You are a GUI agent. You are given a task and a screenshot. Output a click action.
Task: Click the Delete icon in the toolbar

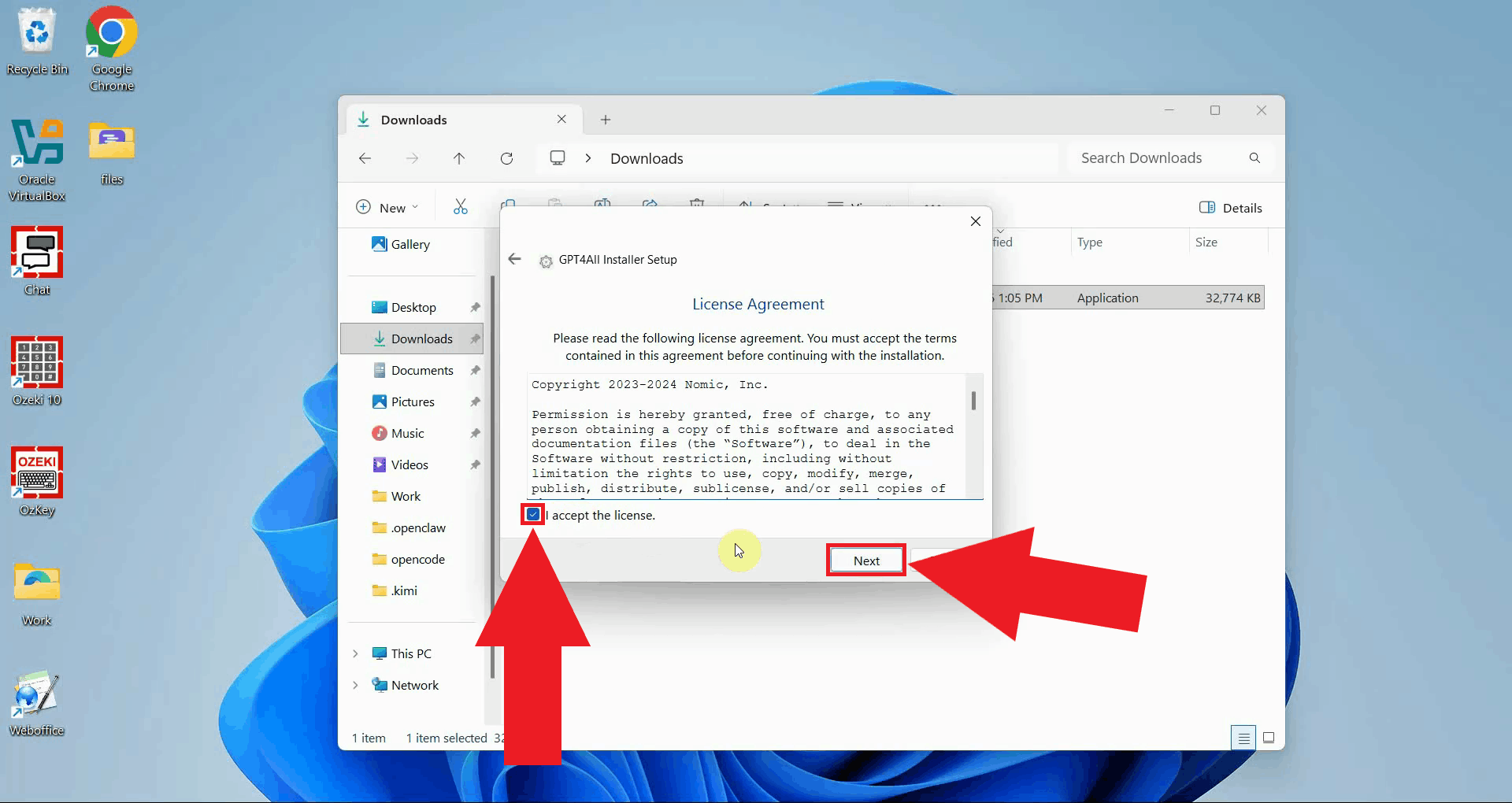pyautogui.click(x=697, y=203)
